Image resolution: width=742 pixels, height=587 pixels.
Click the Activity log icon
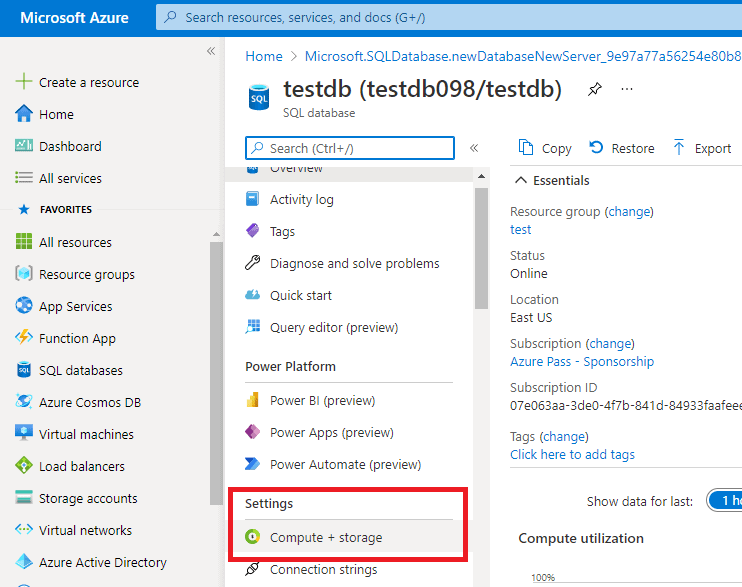point(253,199)
